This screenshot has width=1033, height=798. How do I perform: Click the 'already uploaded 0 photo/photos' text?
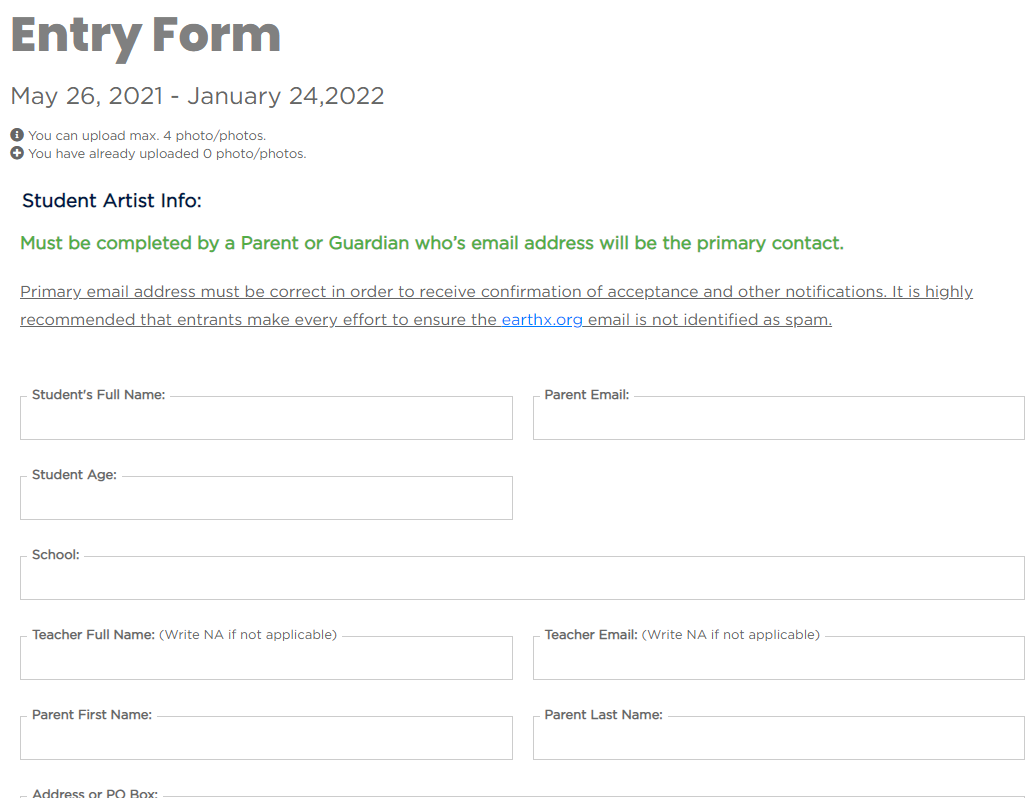(167, 154)
